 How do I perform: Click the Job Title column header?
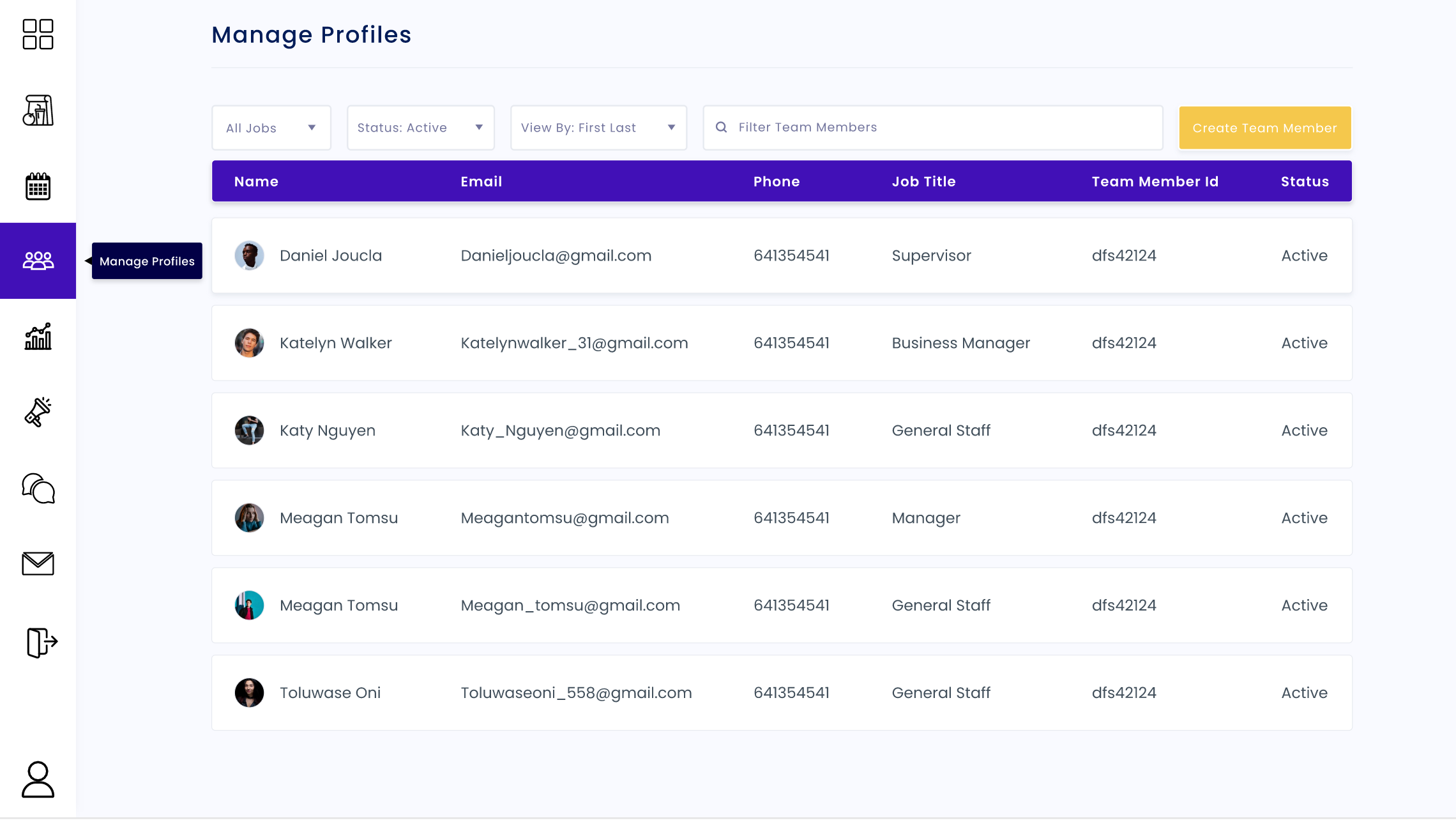(923, 181)
